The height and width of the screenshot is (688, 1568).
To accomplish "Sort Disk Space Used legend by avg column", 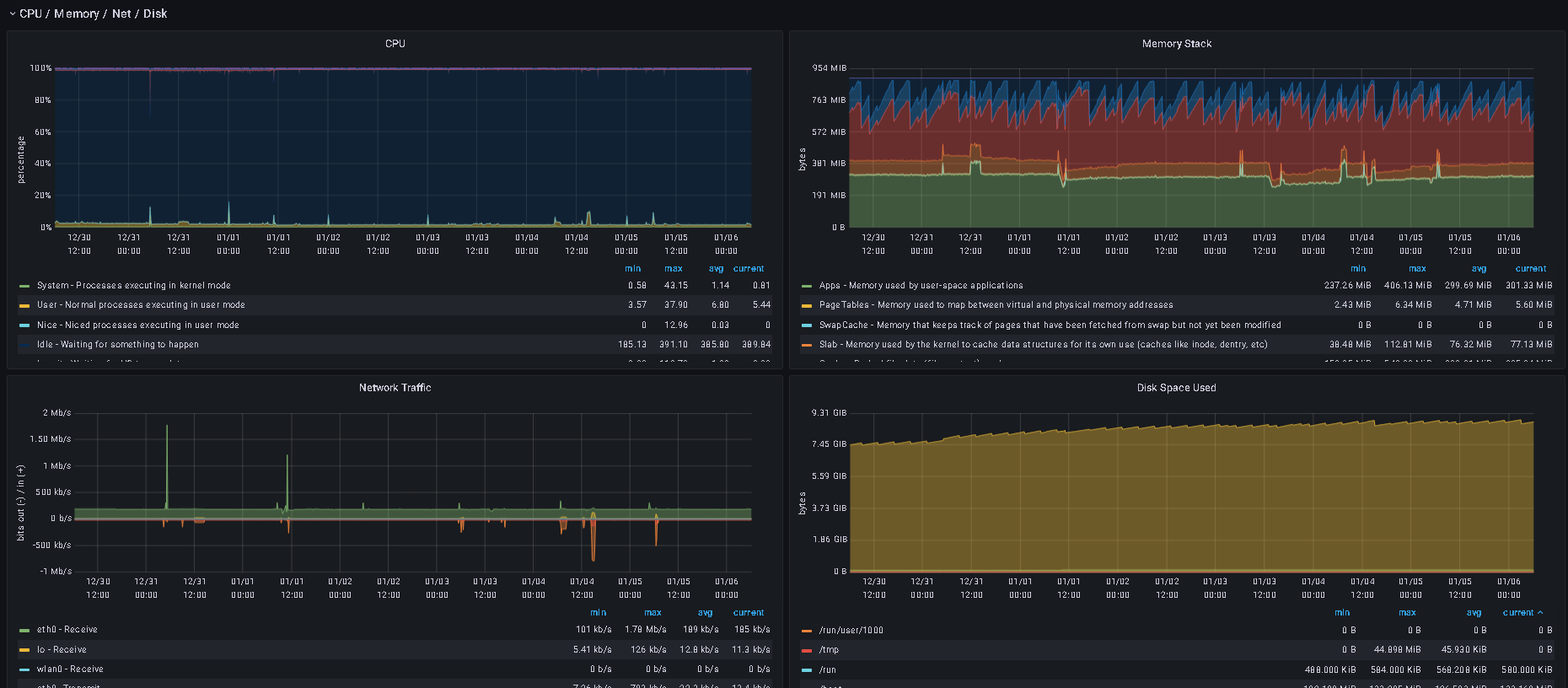I will [x=1474, y=613].
